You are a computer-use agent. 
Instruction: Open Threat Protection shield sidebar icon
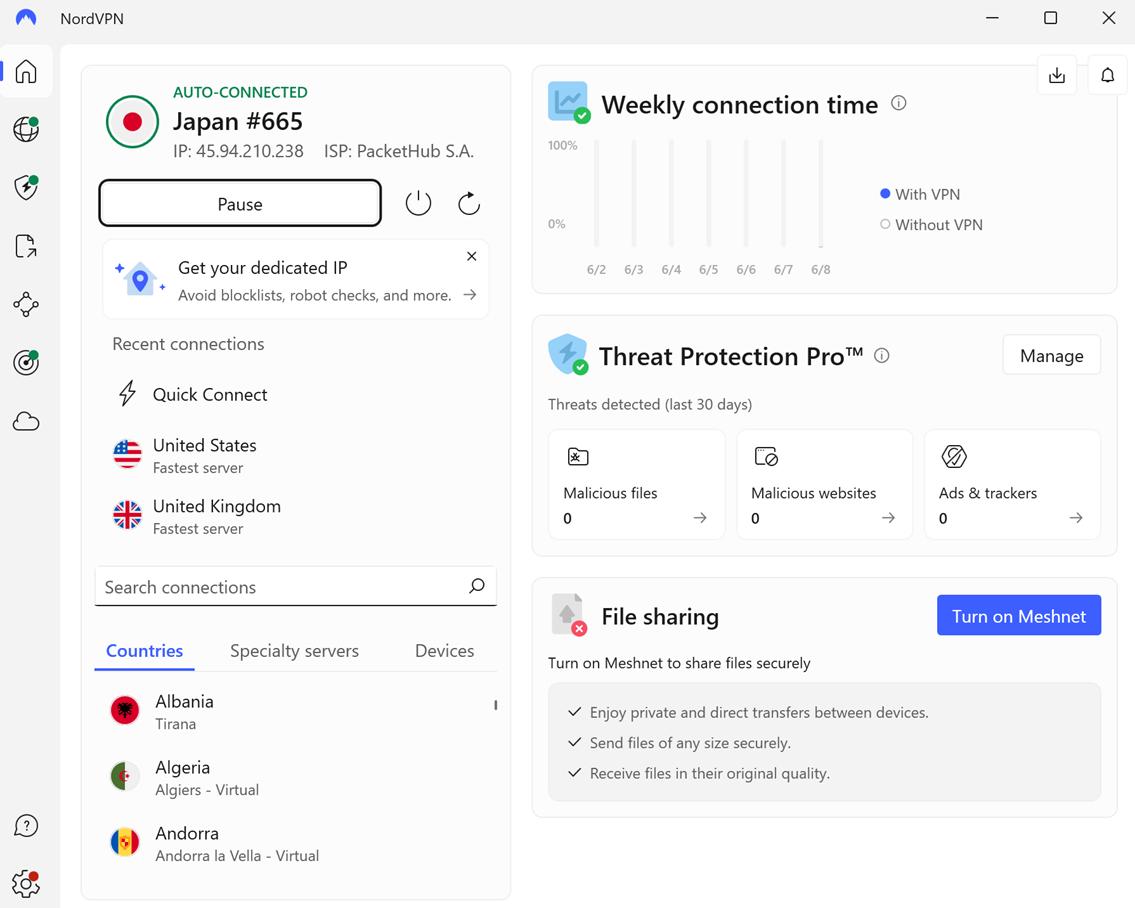[26, 188]
